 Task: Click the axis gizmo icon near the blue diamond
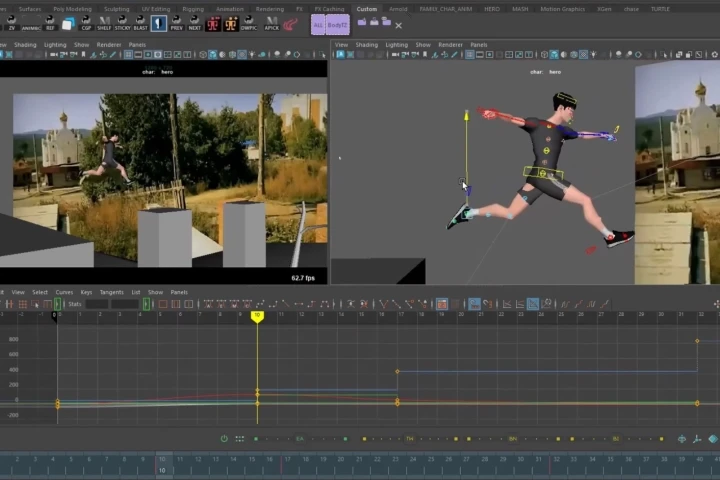click(697, 439)
